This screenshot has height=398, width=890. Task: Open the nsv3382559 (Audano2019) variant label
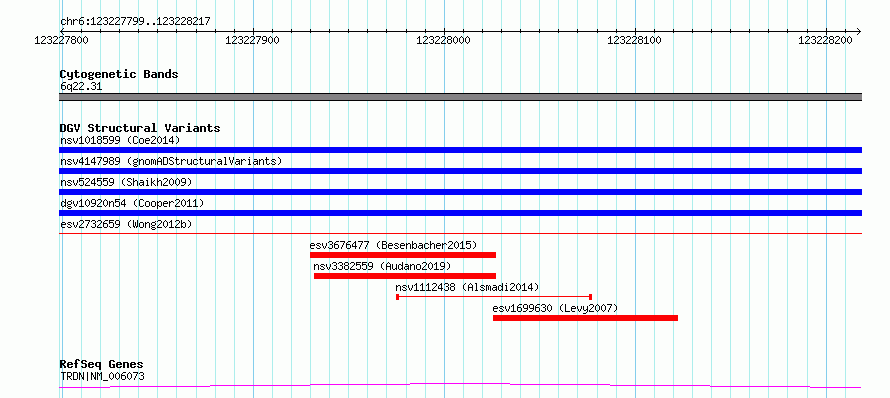(x=382, y=266)
